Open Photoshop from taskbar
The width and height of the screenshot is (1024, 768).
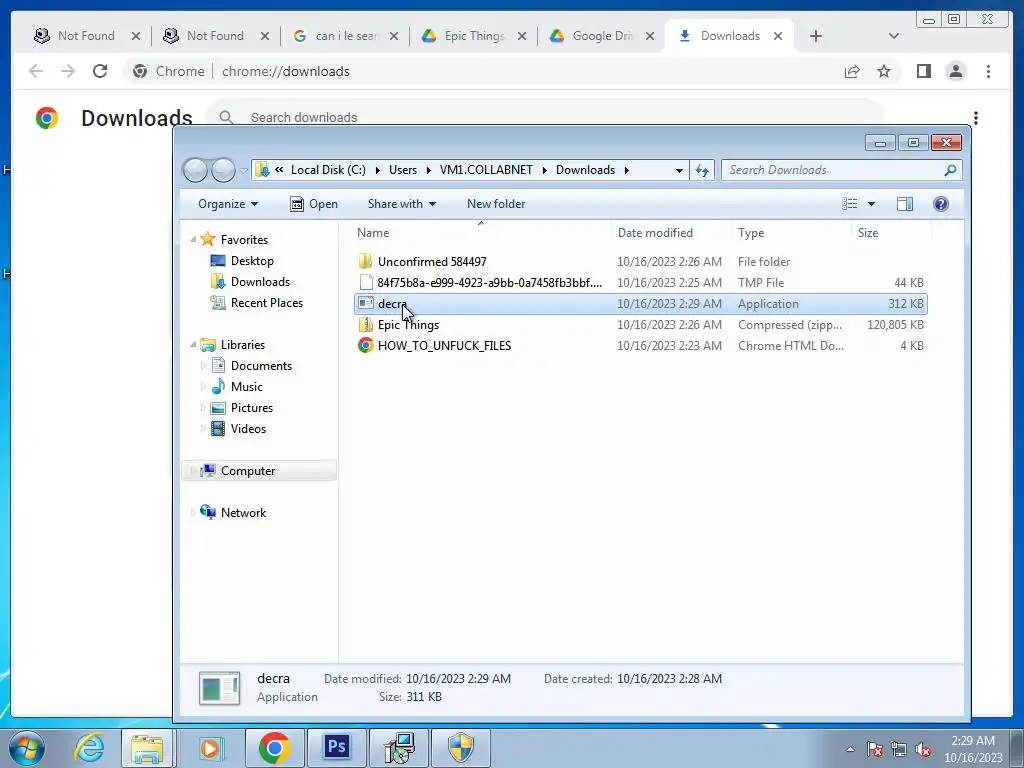[337, 748]
